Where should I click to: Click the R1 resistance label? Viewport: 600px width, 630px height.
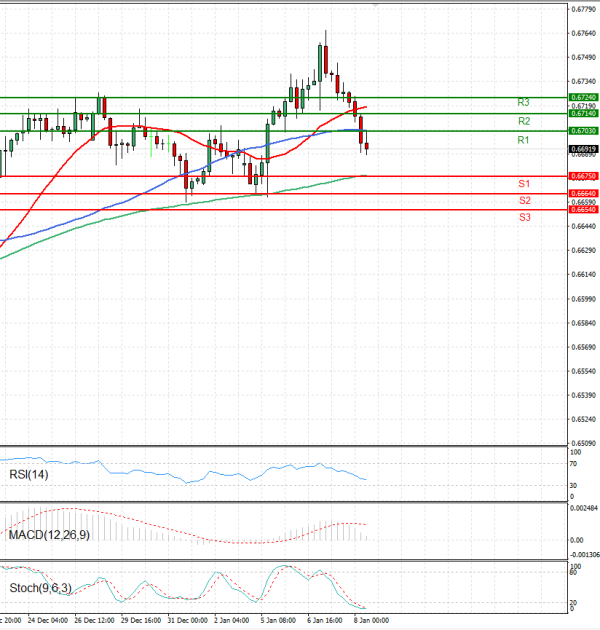(523, 141)
